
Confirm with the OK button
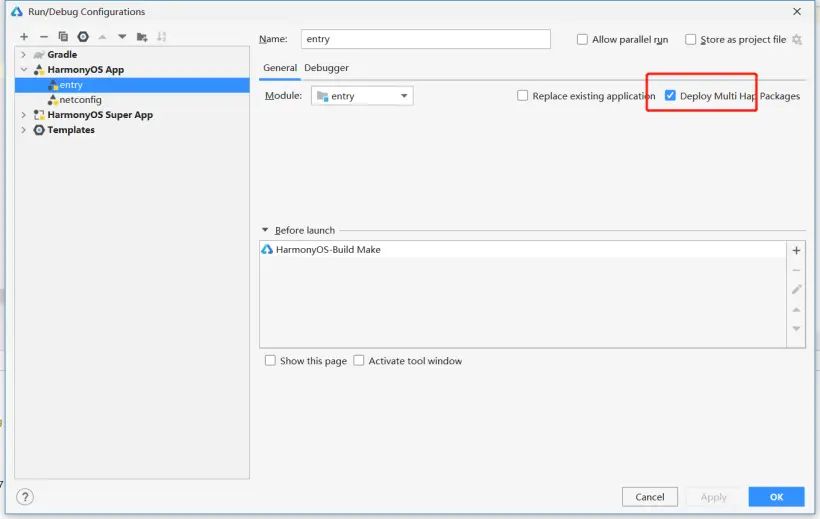(776, 497)
